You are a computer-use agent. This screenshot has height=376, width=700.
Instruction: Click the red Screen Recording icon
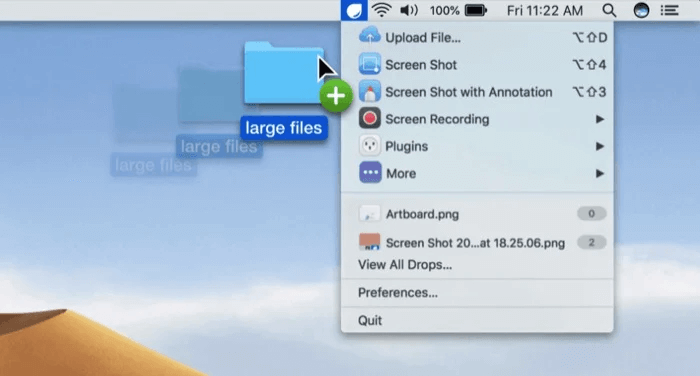tap(370, 118)
